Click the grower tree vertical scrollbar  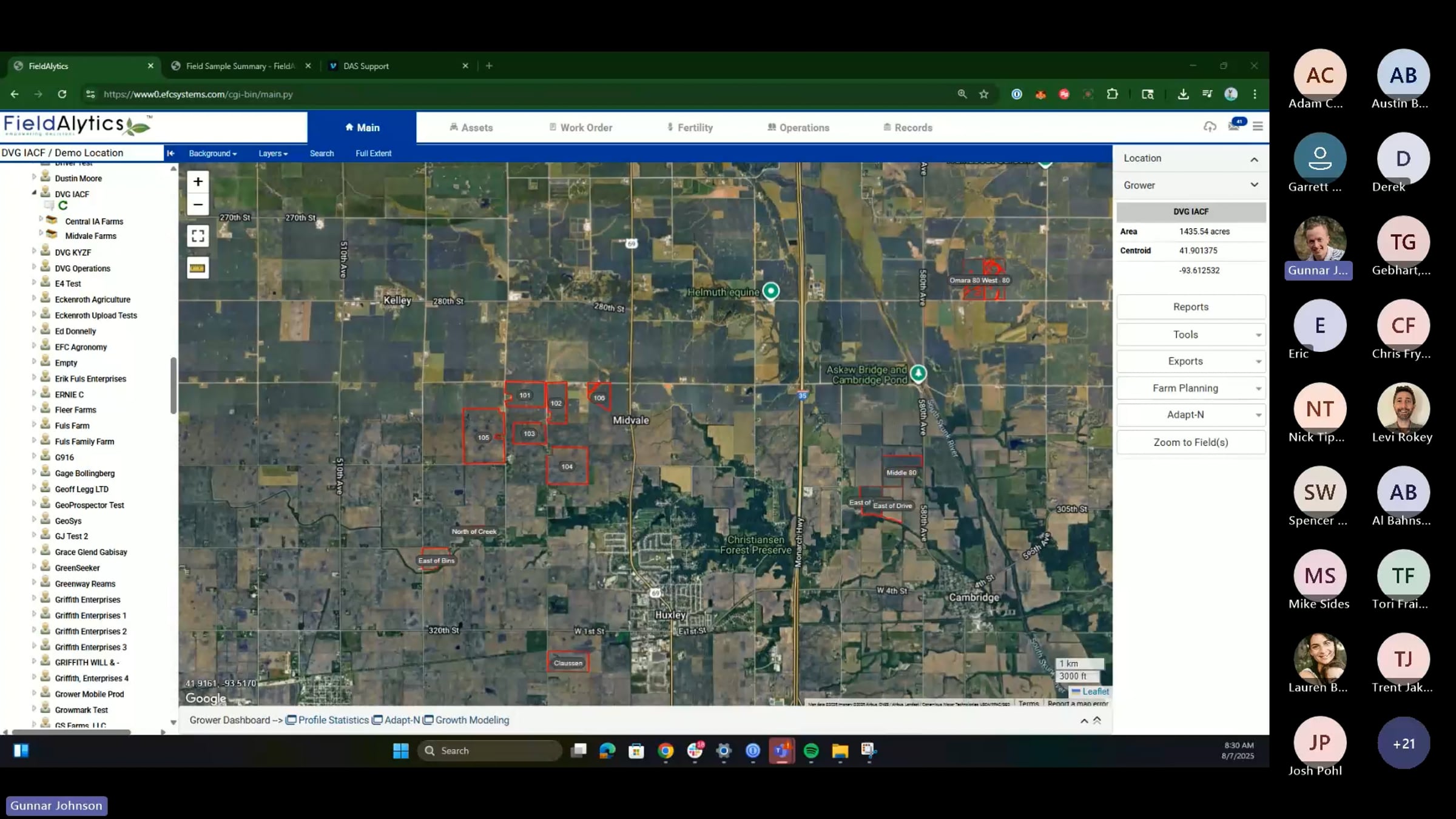pyautogui.click(x=173, y=385)
